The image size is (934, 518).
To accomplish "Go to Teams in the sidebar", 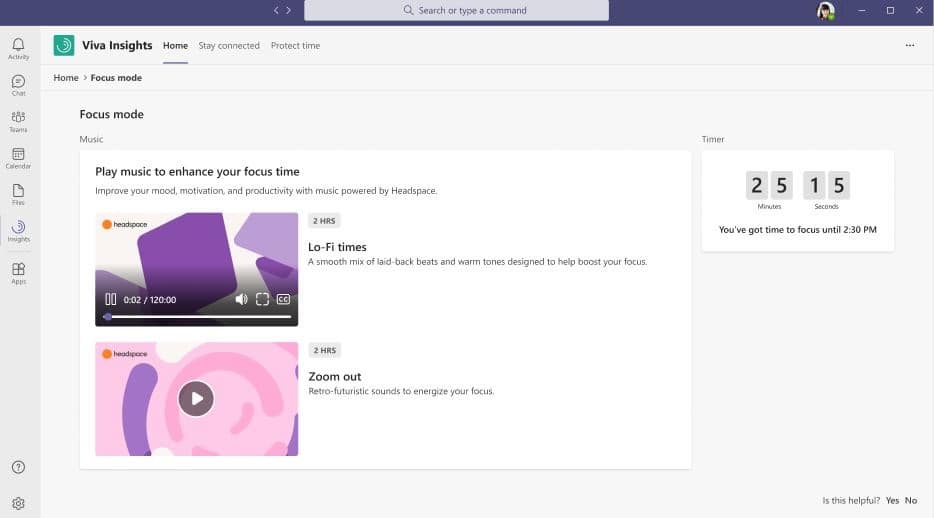I will 18,121.
